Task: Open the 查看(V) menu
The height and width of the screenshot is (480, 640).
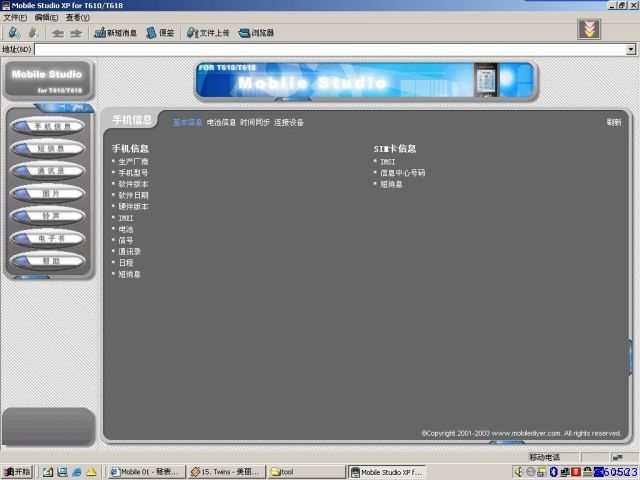Action: coord(78,17)
